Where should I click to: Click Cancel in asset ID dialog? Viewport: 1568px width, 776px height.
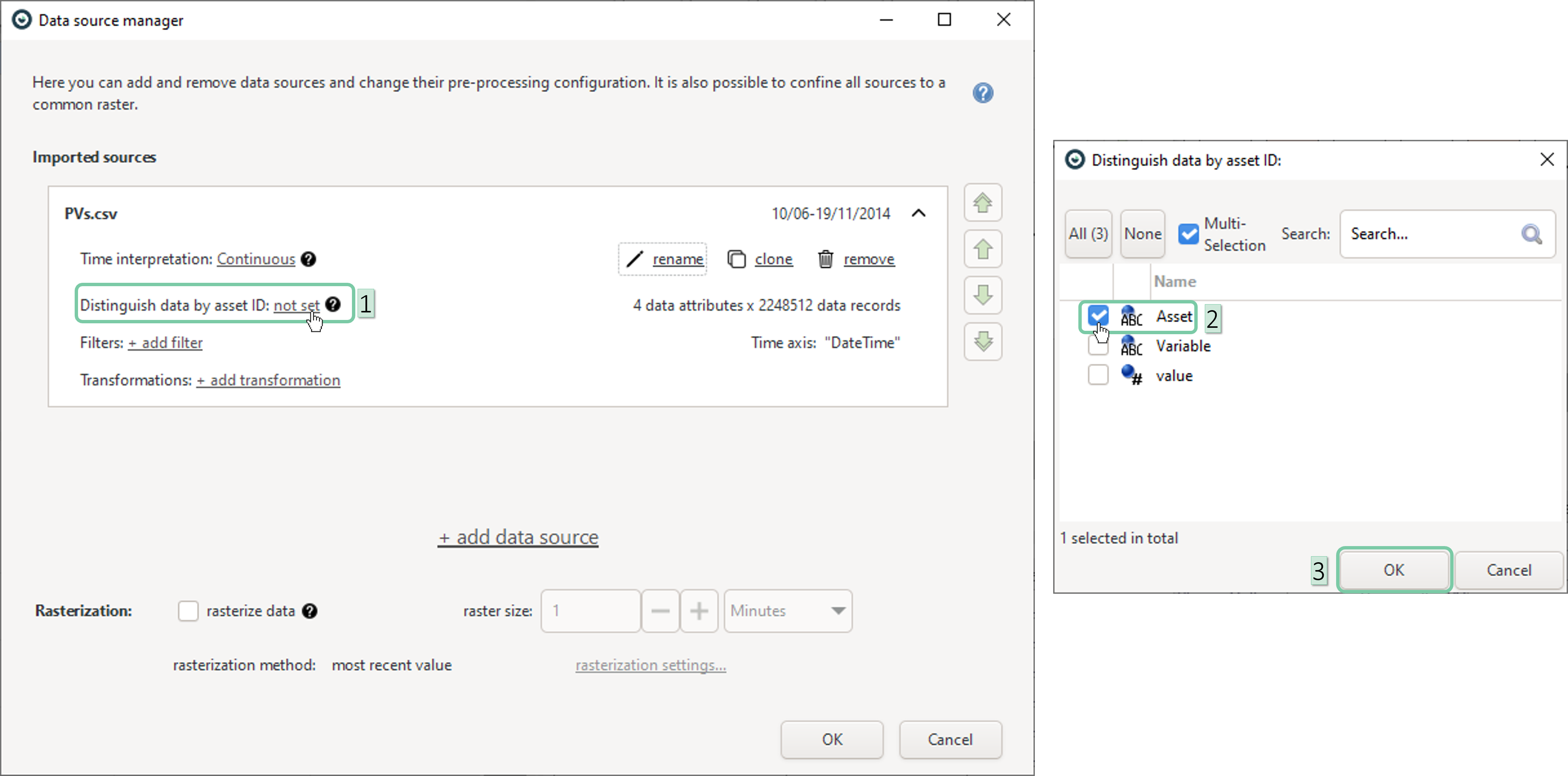click(x=1509, y=570)
